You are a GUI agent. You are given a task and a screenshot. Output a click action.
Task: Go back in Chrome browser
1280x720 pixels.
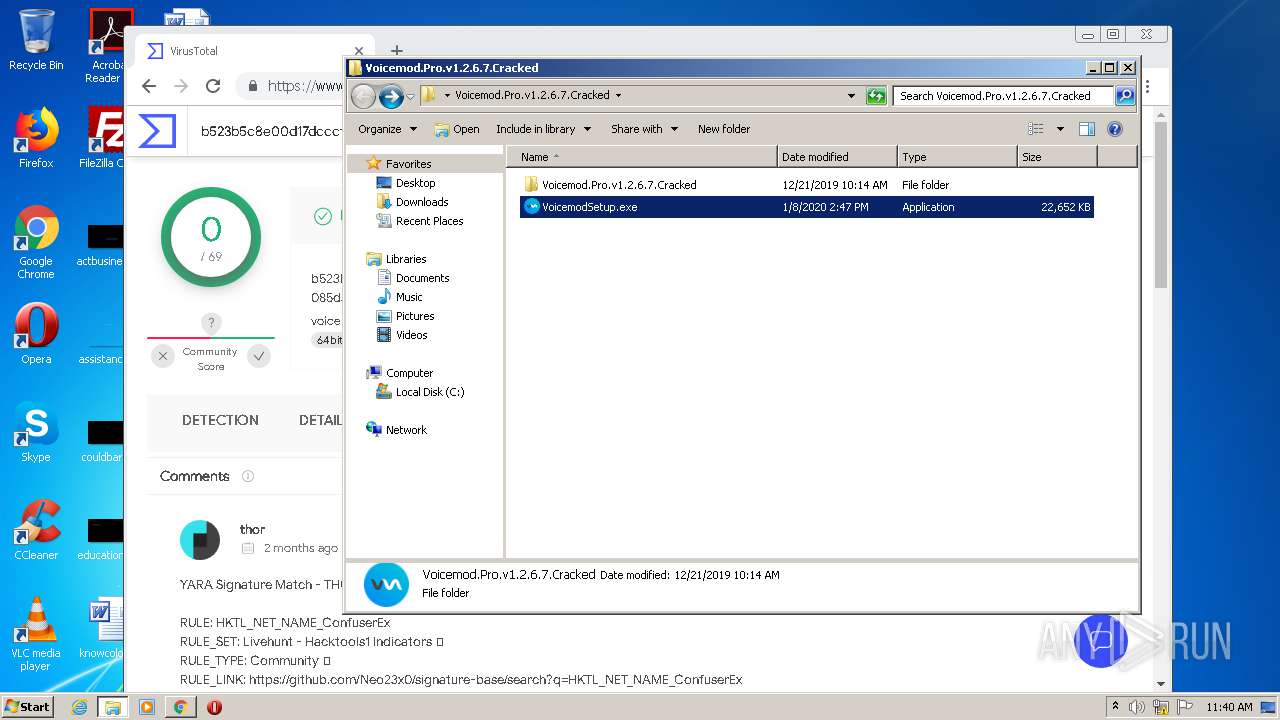[x=149, y=86]
